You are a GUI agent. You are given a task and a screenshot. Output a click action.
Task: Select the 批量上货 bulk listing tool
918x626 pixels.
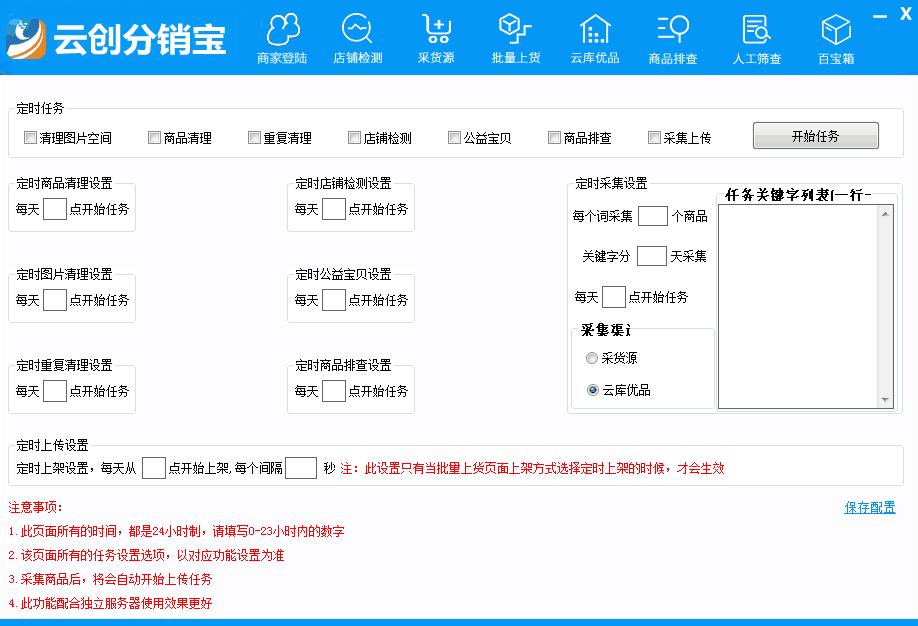point(514,37)
